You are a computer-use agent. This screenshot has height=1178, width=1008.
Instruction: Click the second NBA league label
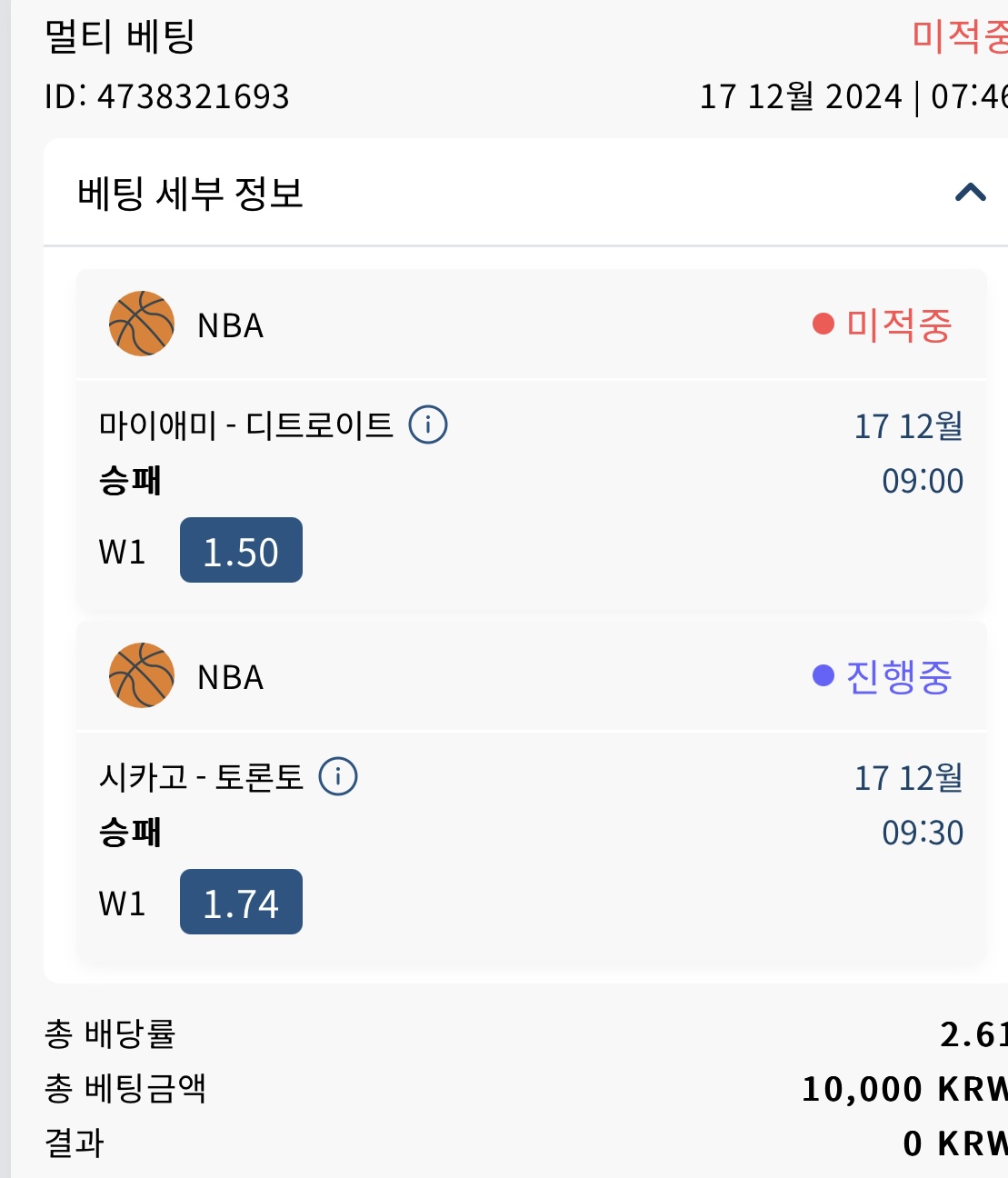coord(231,677)
